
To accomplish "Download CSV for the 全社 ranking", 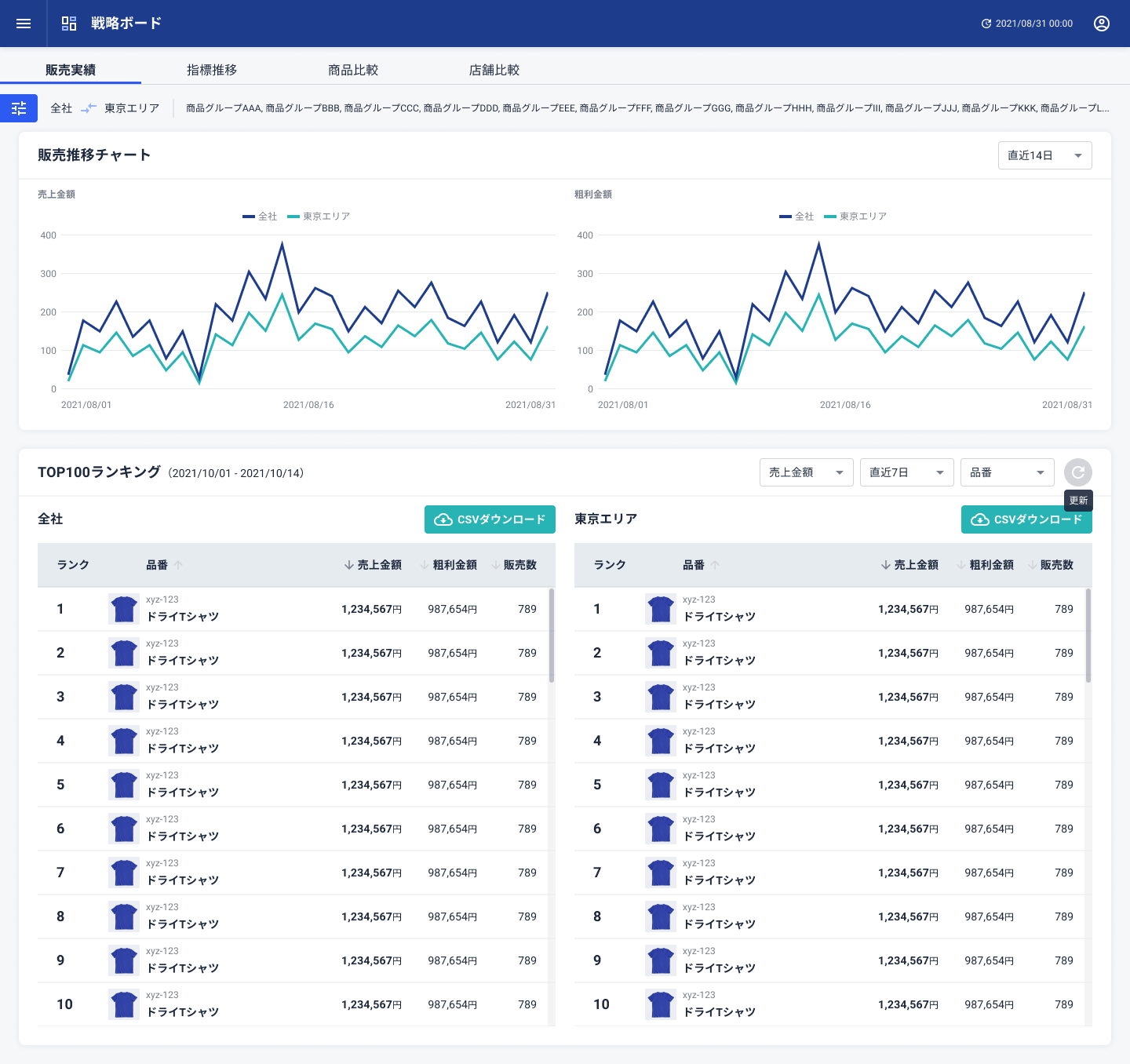I will click(x=490, y=519).
